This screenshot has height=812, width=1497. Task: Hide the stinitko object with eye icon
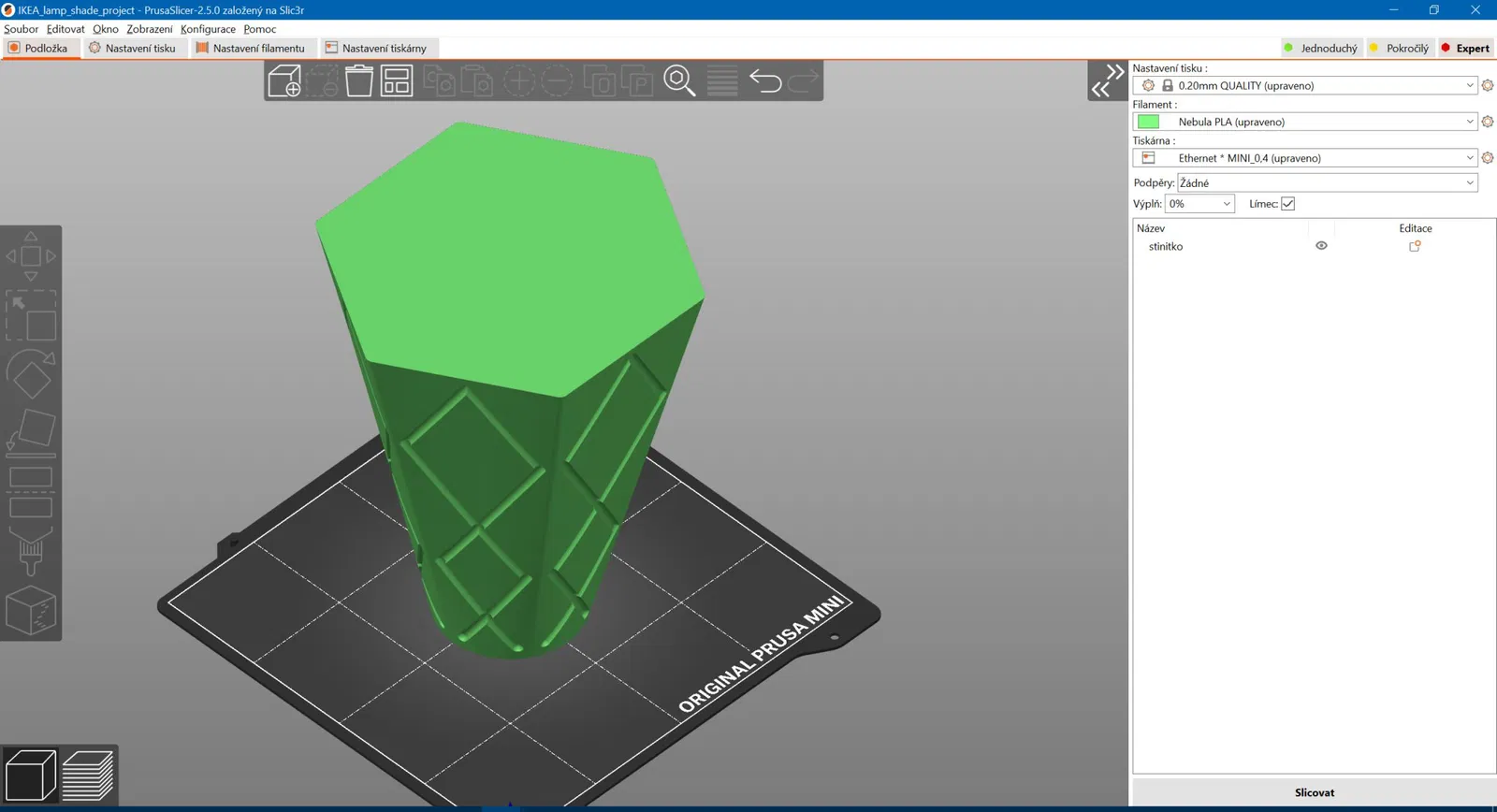pos(1321,246)
